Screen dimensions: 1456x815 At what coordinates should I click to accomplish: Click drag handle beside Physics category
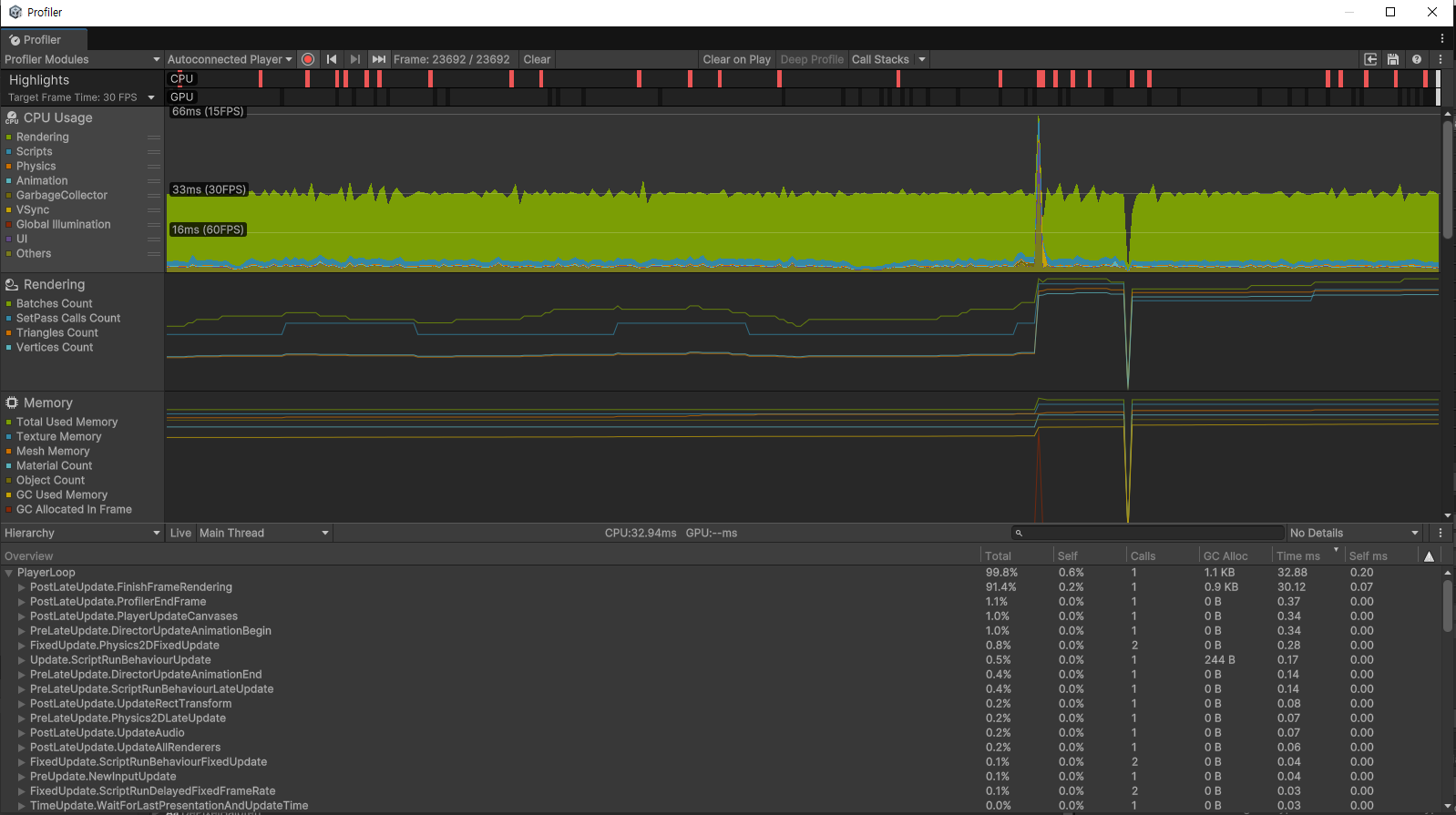[x=154, y=167]
